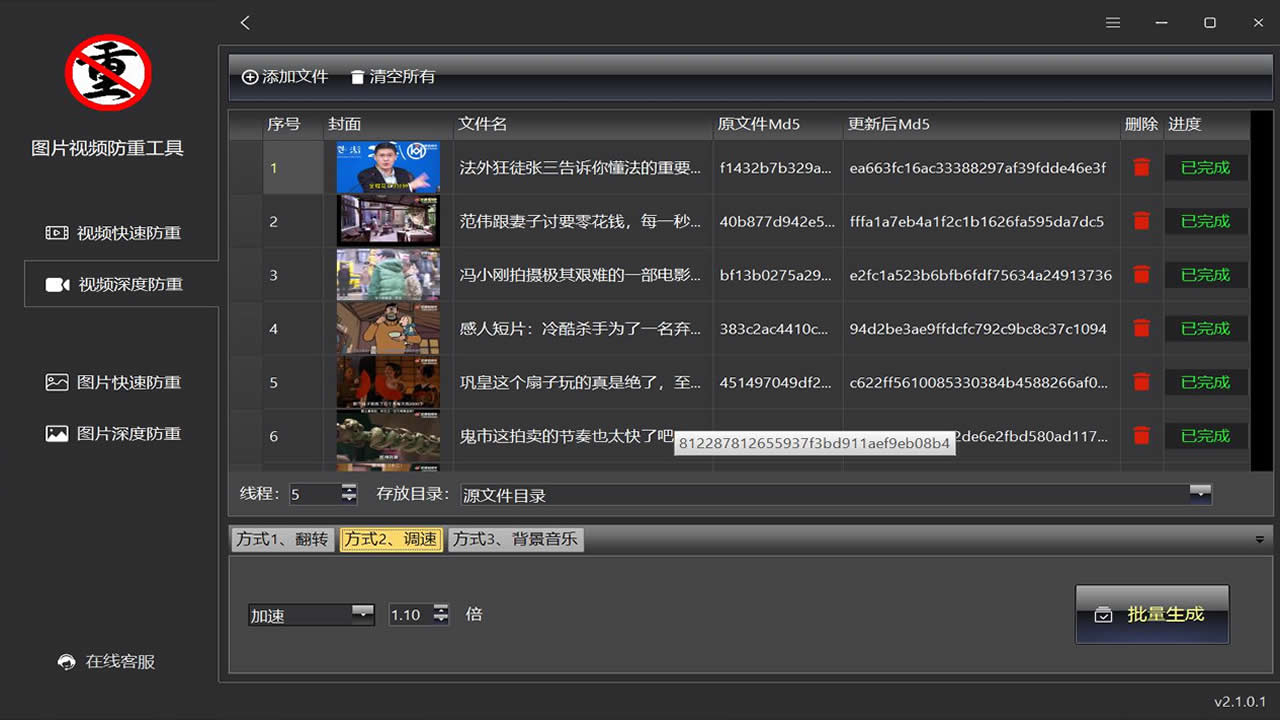
Task: Click the back arrow at top left
Action: 244,22
